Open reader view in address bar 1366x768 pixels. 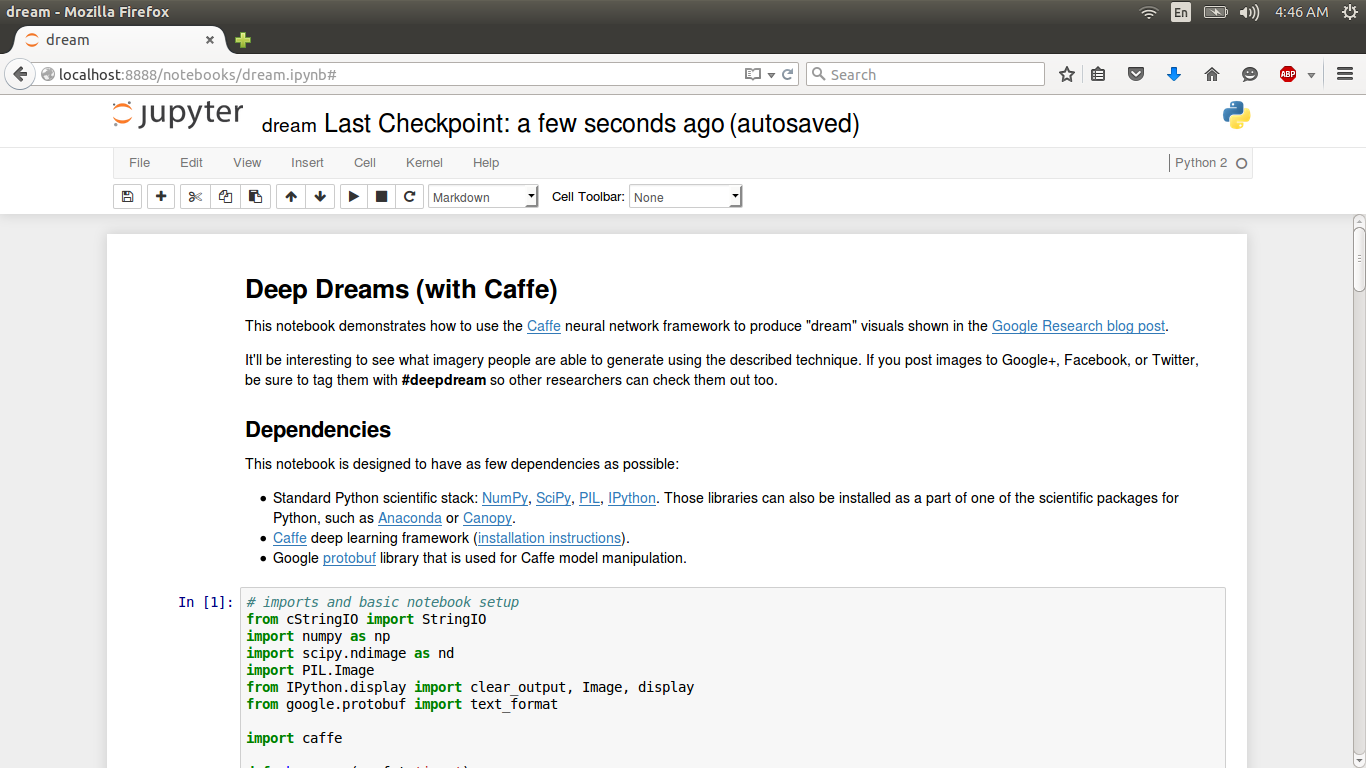click(753, 74)
